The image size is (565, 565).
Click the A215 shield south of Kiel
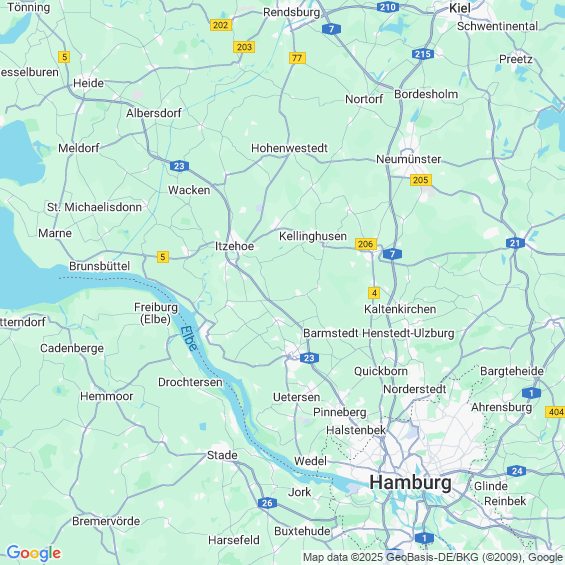point(423,54)
